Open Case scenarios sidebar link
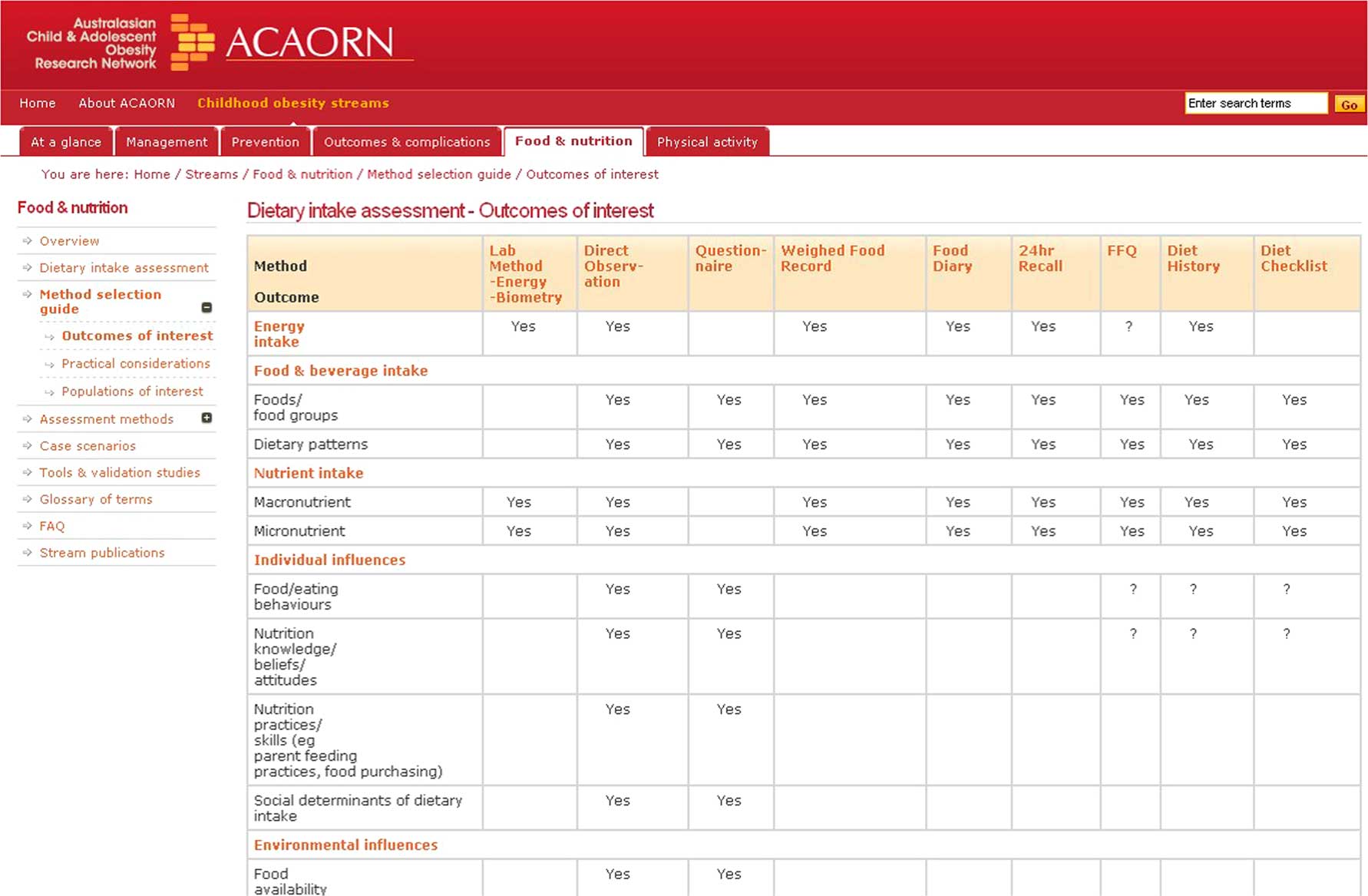The width and height of the screenshot is (1368, 896). [88, 445]
